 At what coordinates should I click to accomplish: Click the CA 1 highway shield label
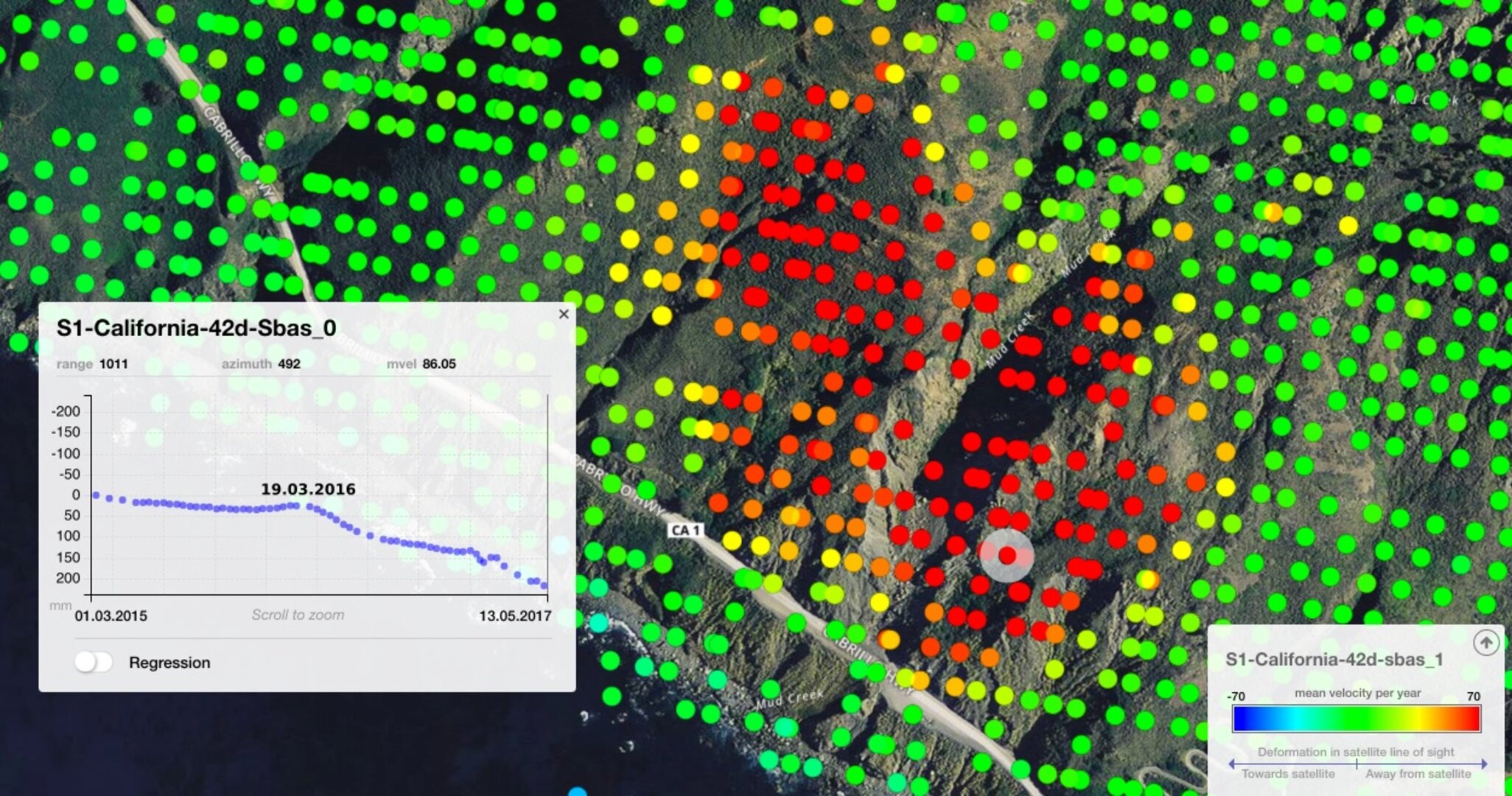(x=686, y=531)
